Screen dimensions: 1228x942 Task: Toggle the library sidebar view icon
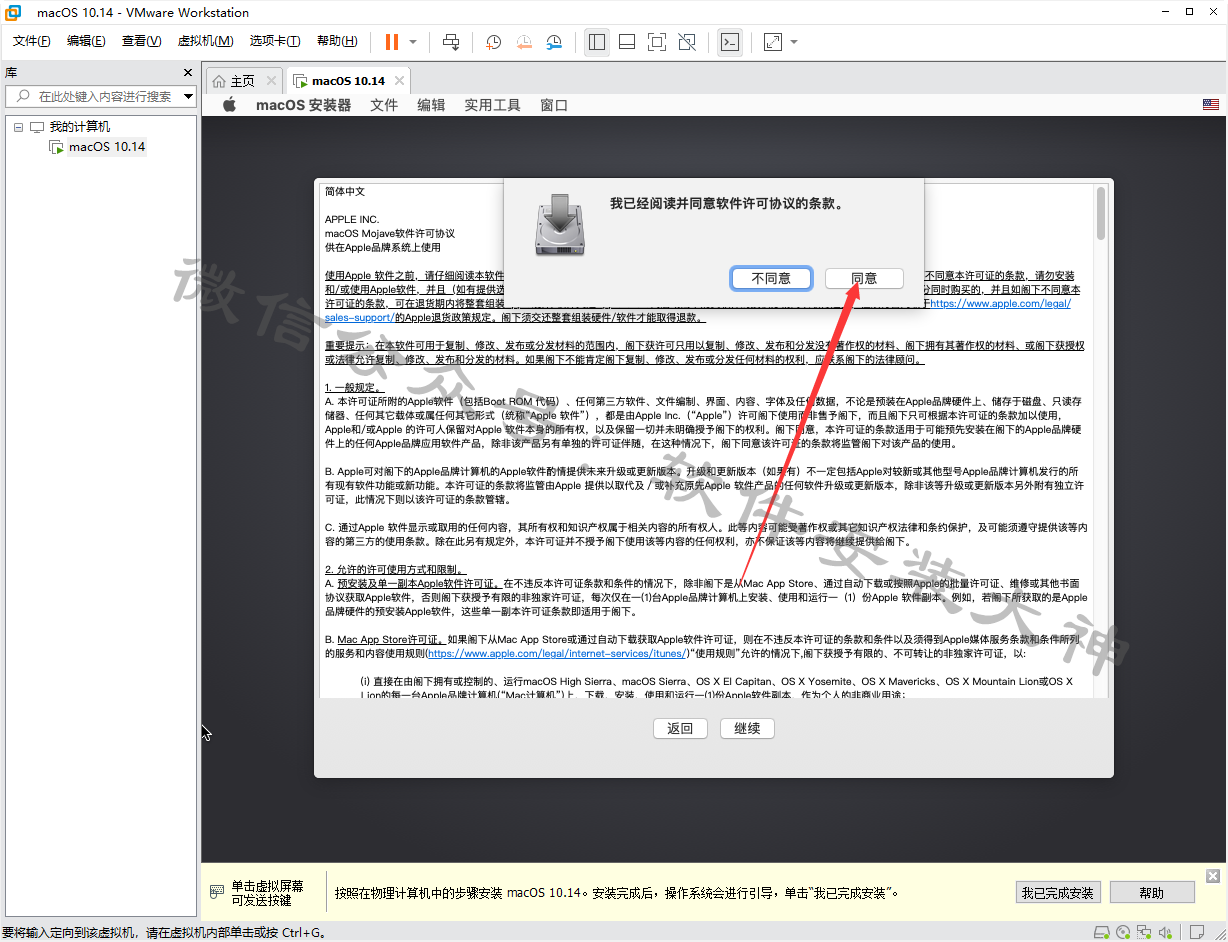coord(597,42)
